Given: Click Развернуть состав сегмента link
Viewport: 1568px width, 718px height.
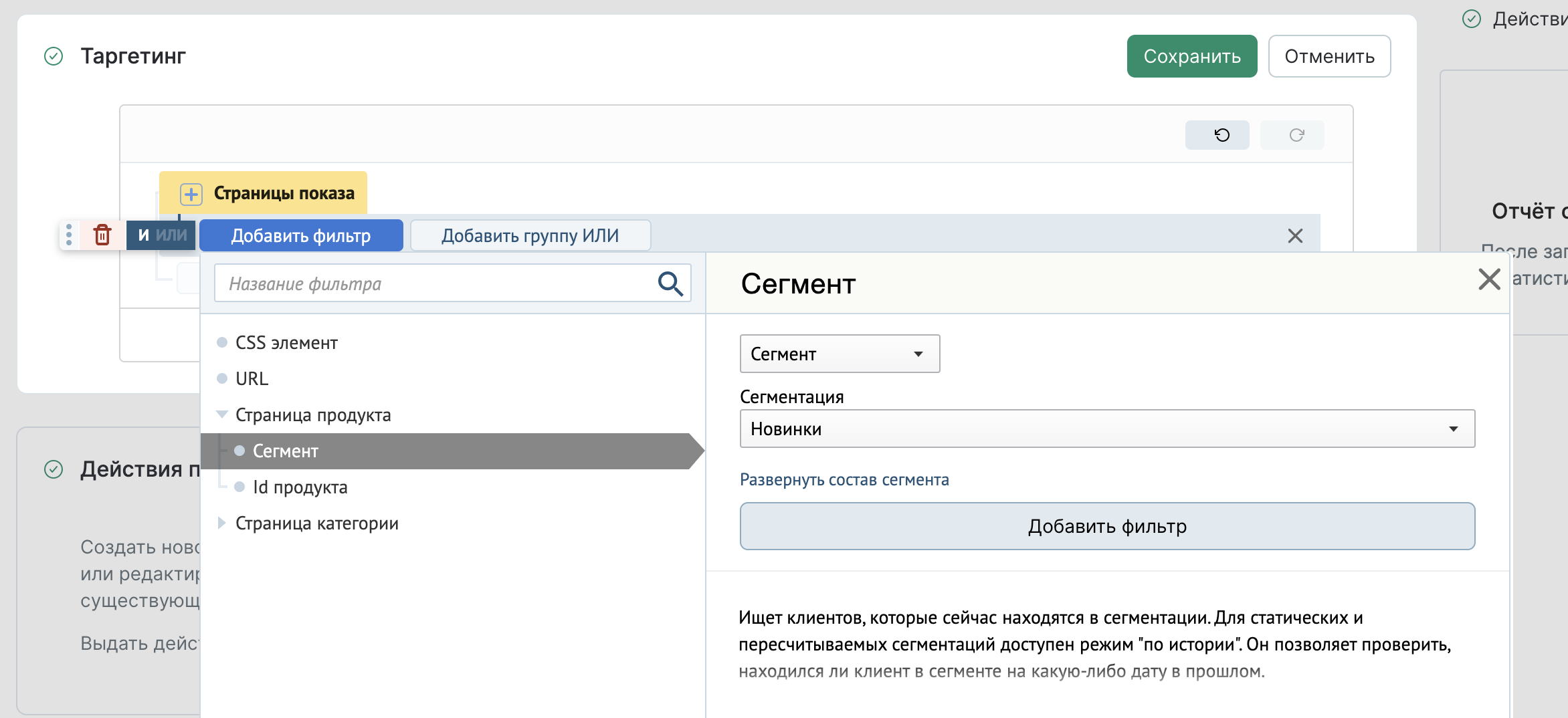Looking at the screenshot, I should [844, 479].
